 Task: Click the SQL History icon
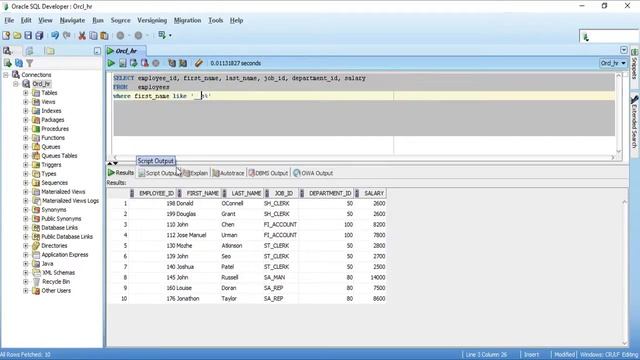(172, 63)
